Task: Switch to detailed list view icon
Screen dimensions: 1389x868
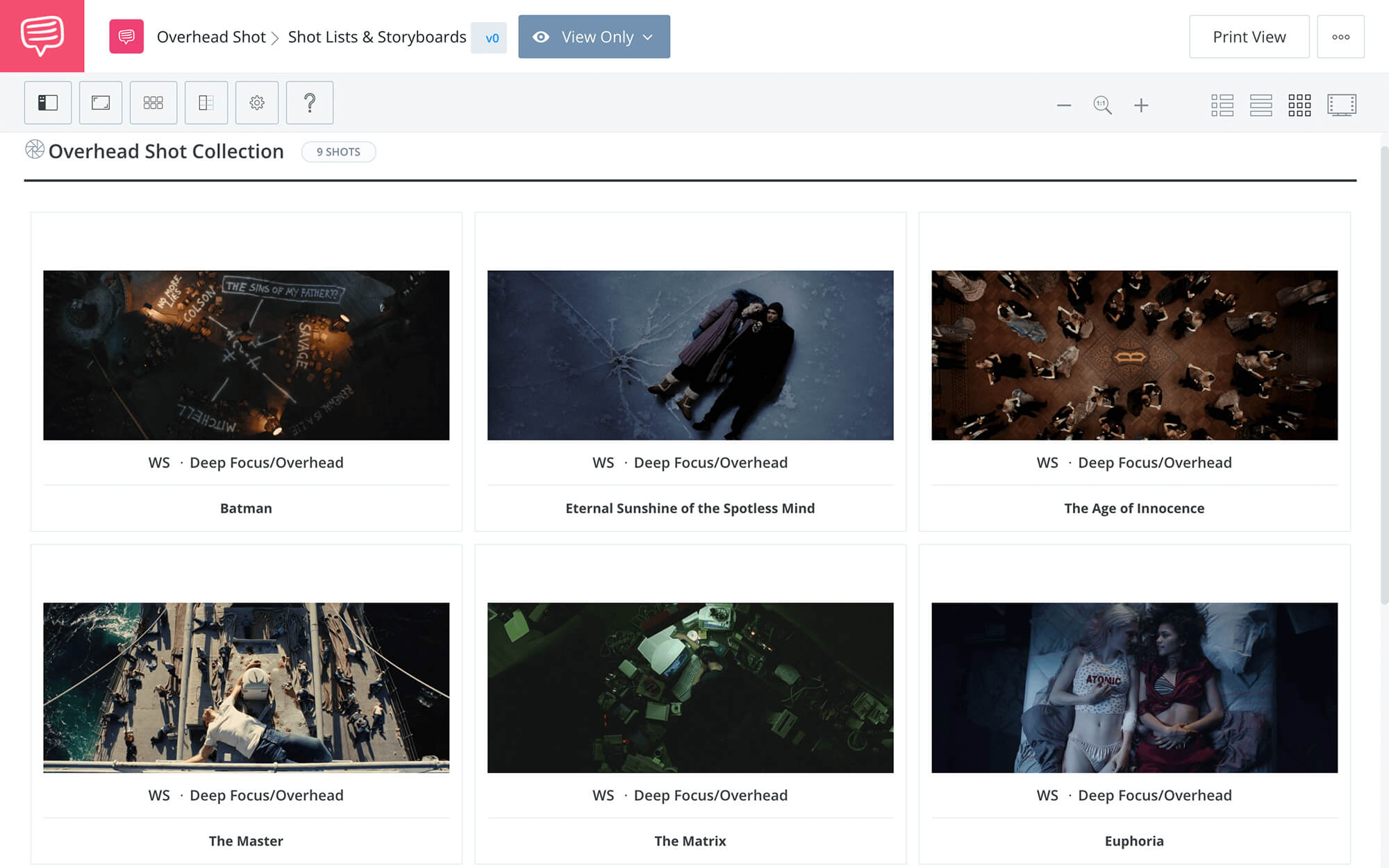Action: [1222, 106]
